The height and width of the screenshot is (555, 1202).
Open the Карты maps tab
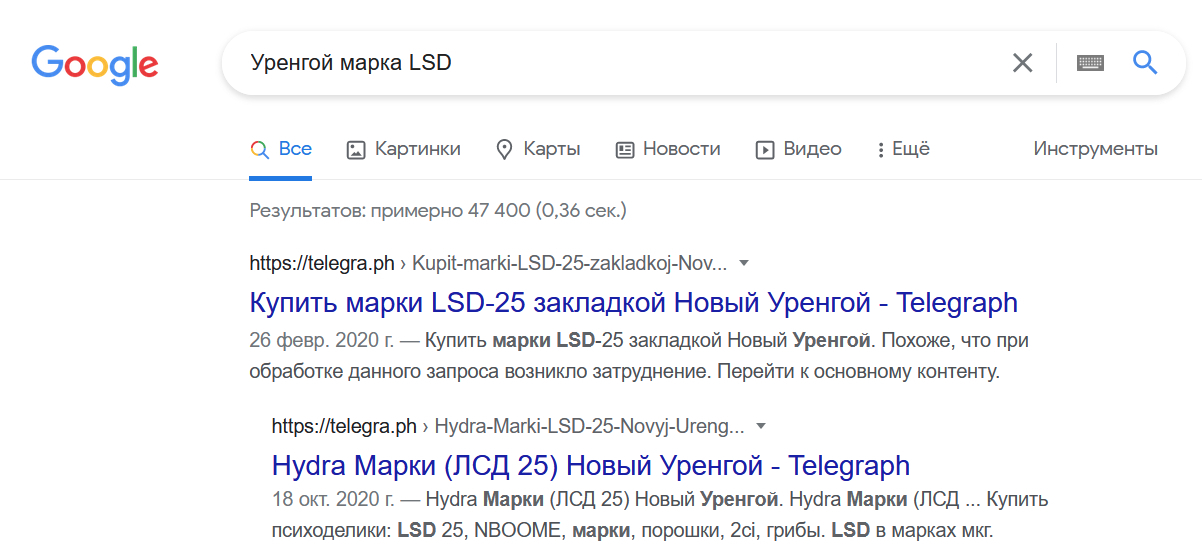pos(538,149)
